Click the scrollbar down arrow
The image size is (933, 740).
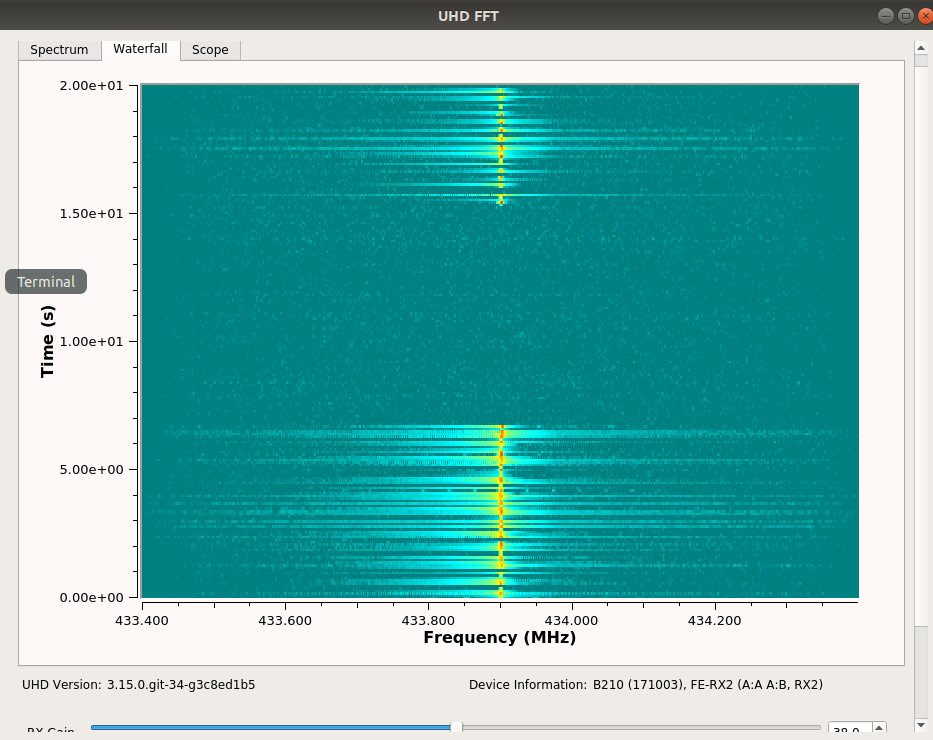coord(921,724)
